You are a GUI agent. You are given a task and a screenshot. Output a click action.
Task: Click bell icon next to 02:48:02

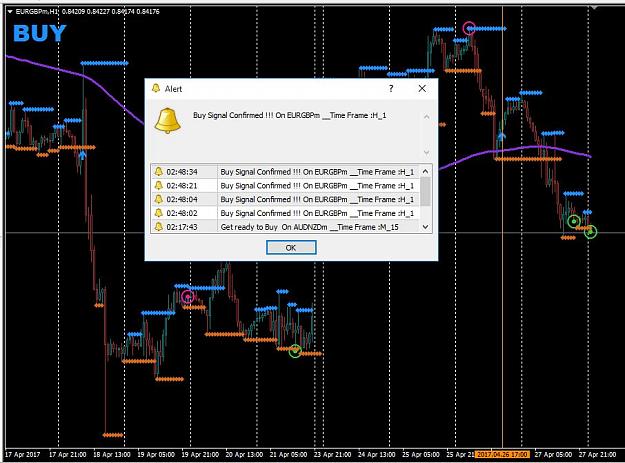(x=159, y=213)
